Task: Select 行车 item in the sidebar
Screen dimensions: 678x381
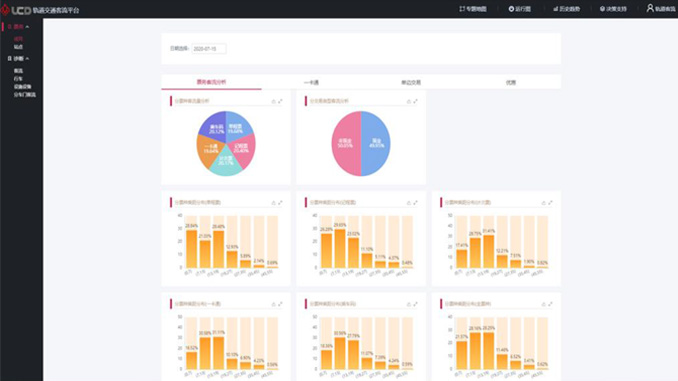Action: click(x=18, y=79)
